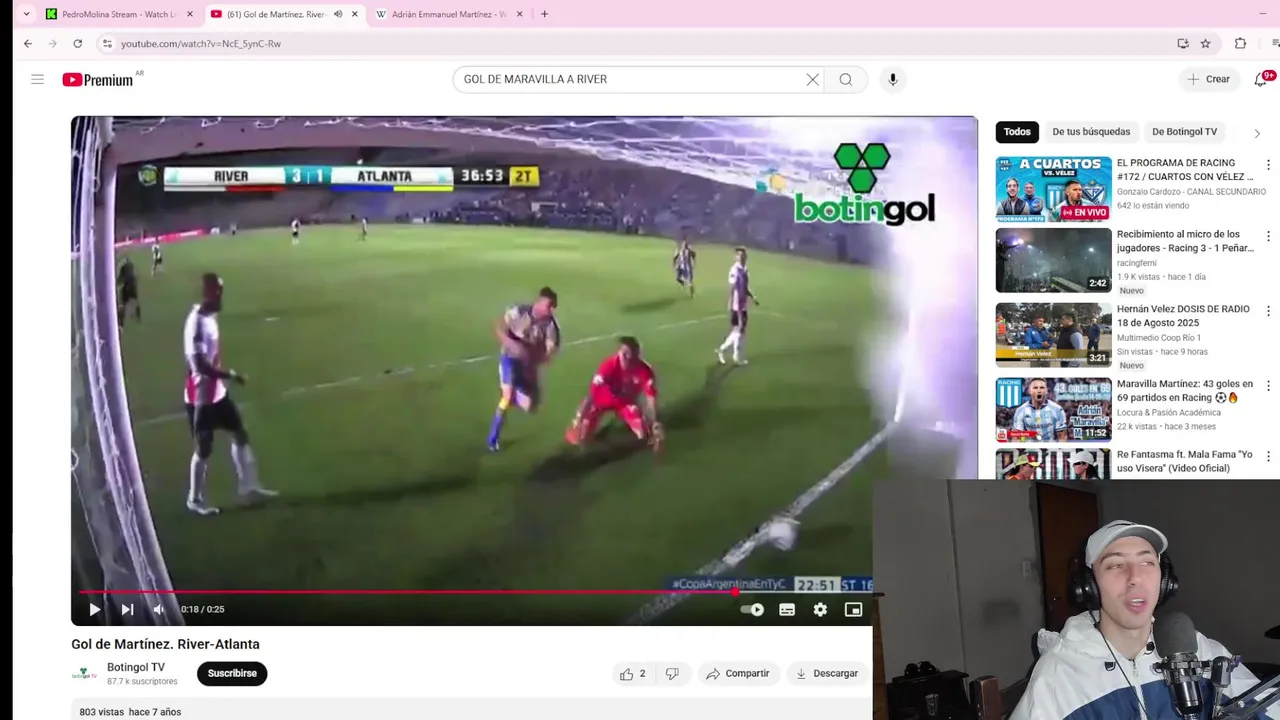Clear the search query with the X

tap(812, 79)
